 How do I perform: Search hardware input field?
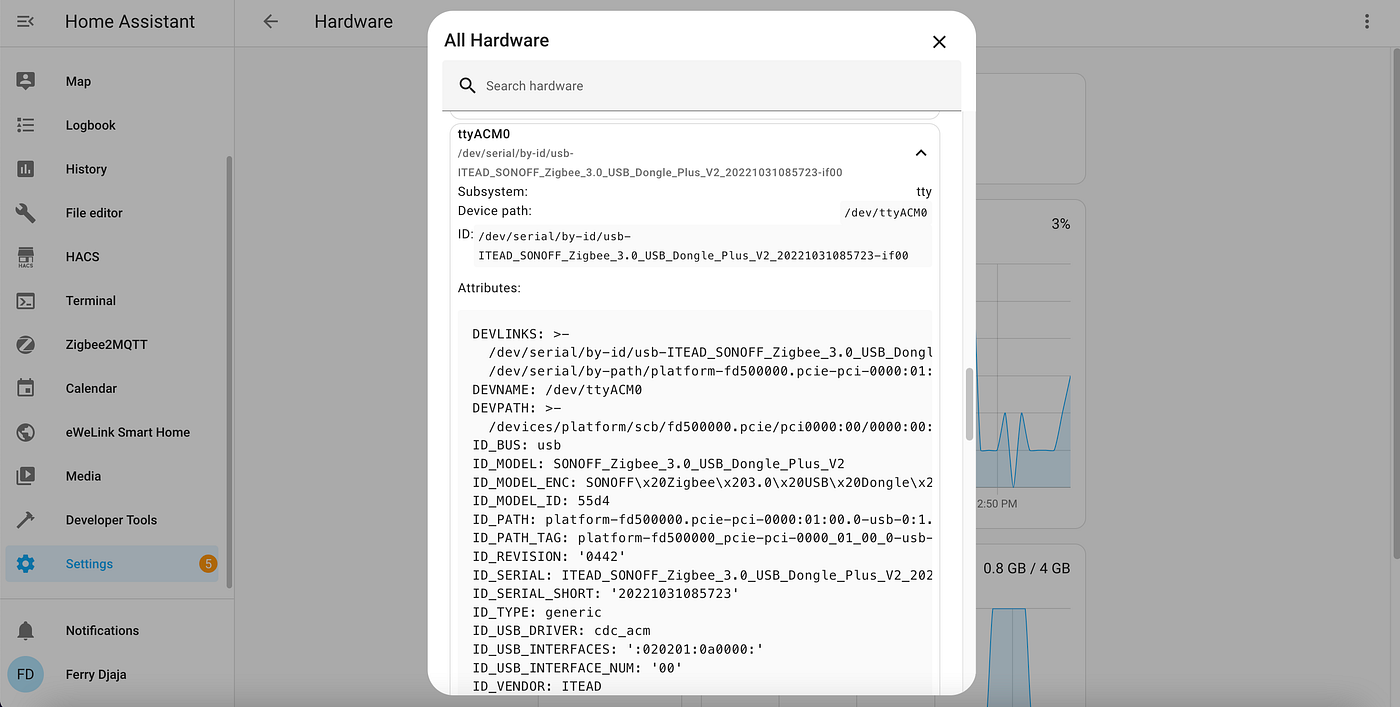click(702, 86)
